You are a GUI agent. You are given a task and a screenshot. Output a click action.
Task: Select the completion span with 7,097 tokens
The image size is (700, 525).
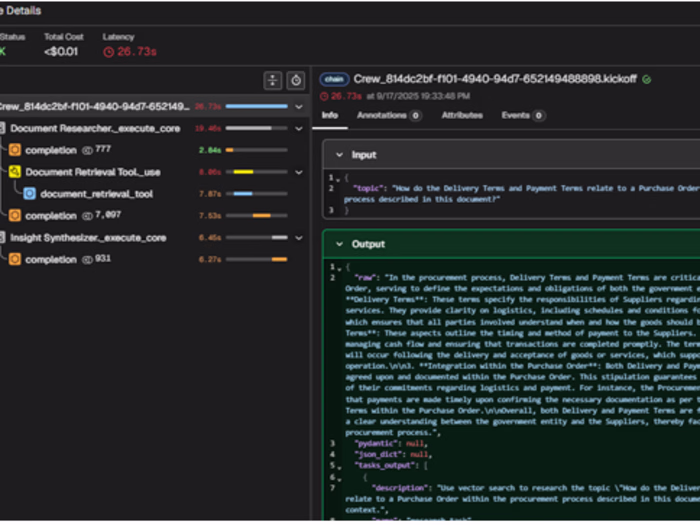point(154,216)
